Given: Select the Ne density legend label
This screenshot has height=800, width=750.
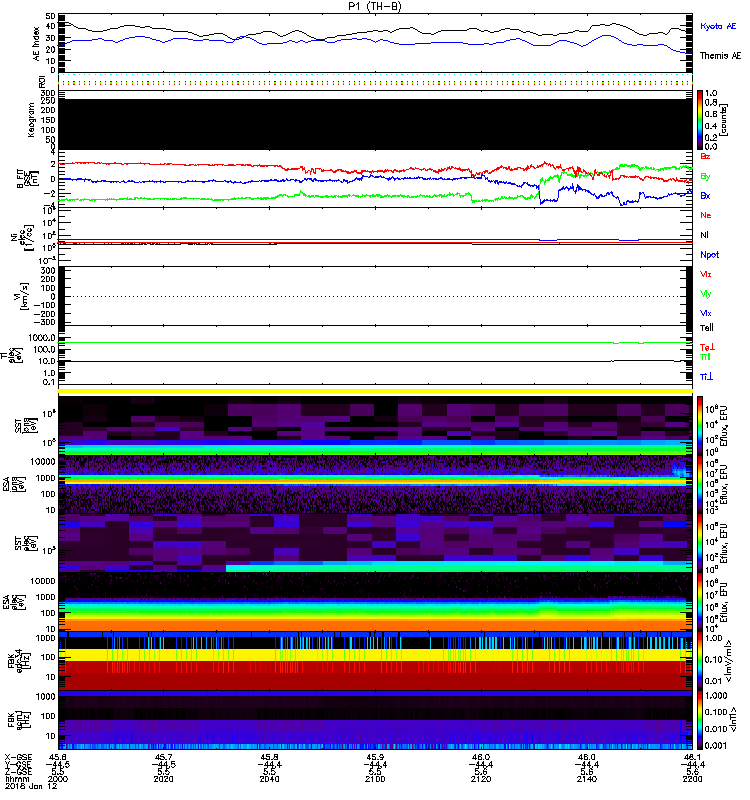Looking at the screenshot, I should tap(706, 215).
